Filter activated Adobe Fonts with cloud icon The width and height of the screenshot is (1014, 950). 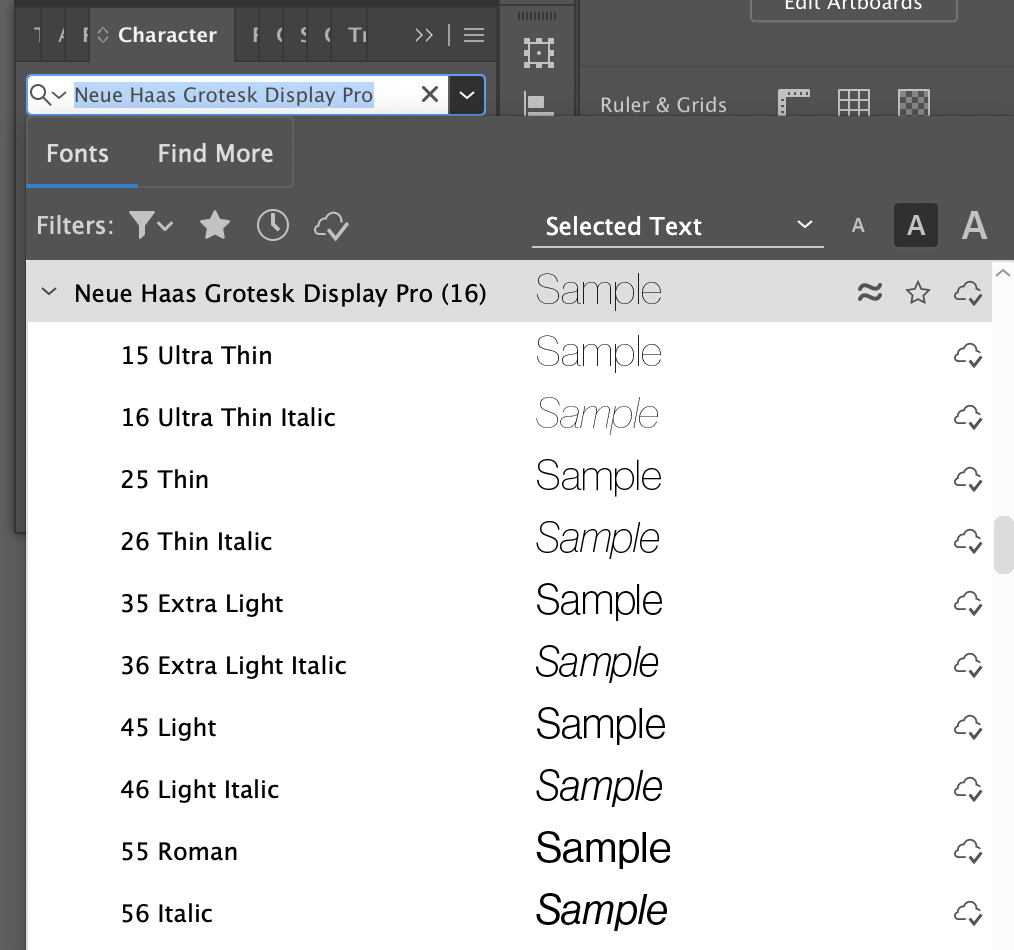click(x=331, y=226)
